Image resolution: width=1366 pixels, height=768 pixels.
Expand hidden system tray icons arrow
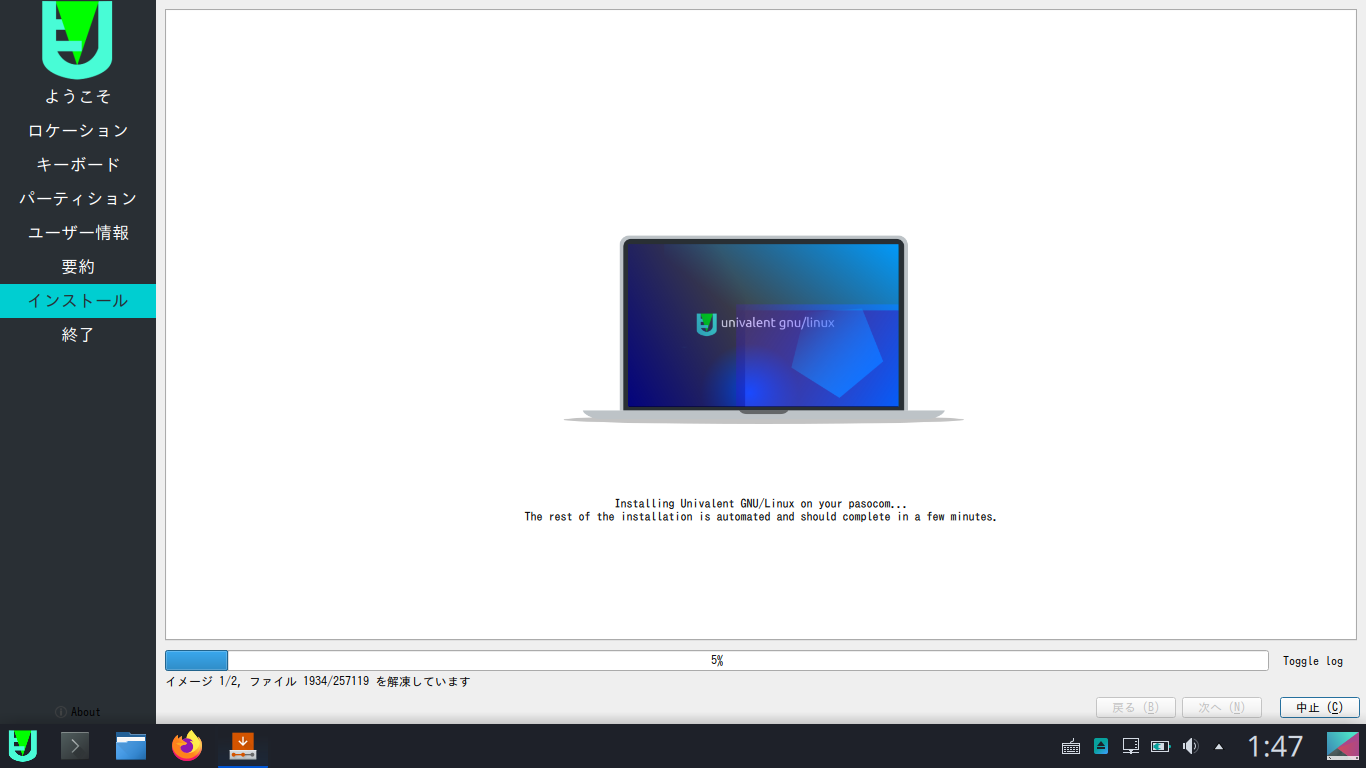coord(1219,746)
